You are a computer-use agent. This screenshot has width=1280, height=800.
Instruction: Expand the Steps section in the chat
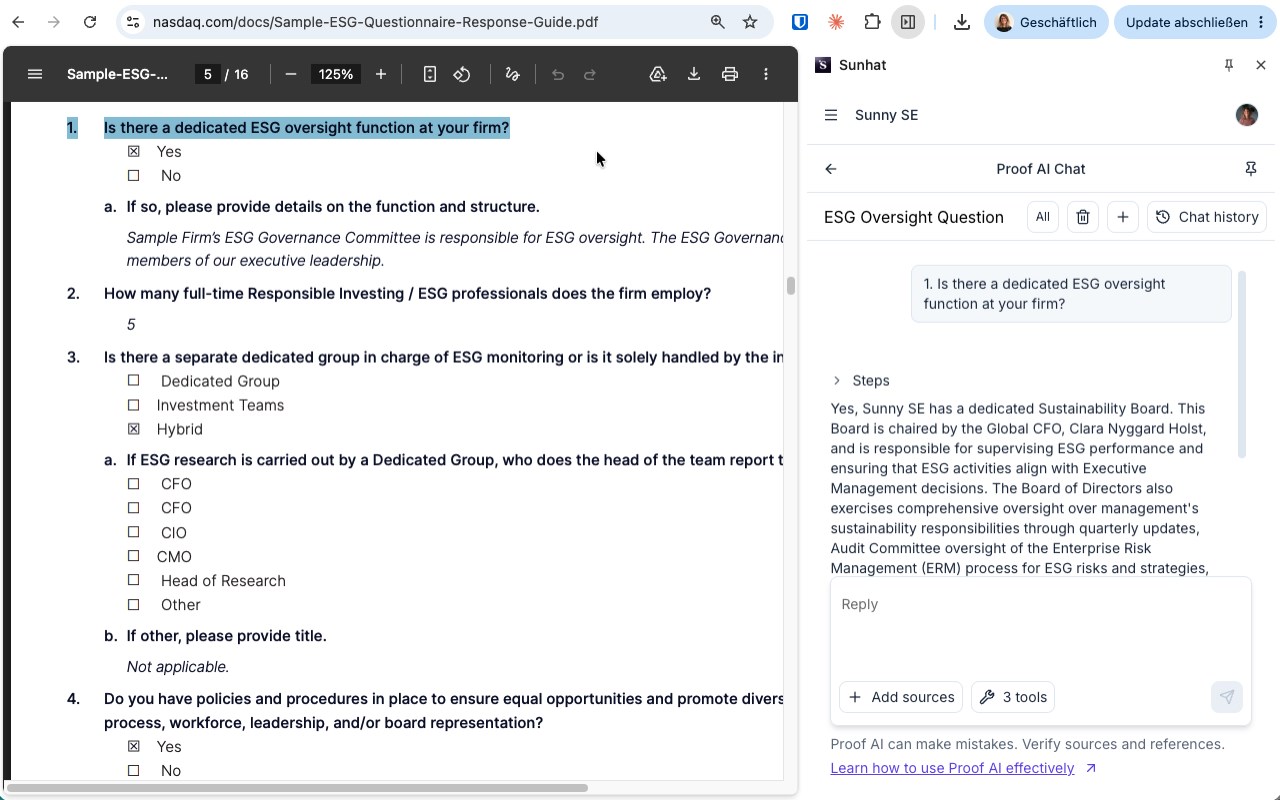pyautogui.click(x=861, y=381)
